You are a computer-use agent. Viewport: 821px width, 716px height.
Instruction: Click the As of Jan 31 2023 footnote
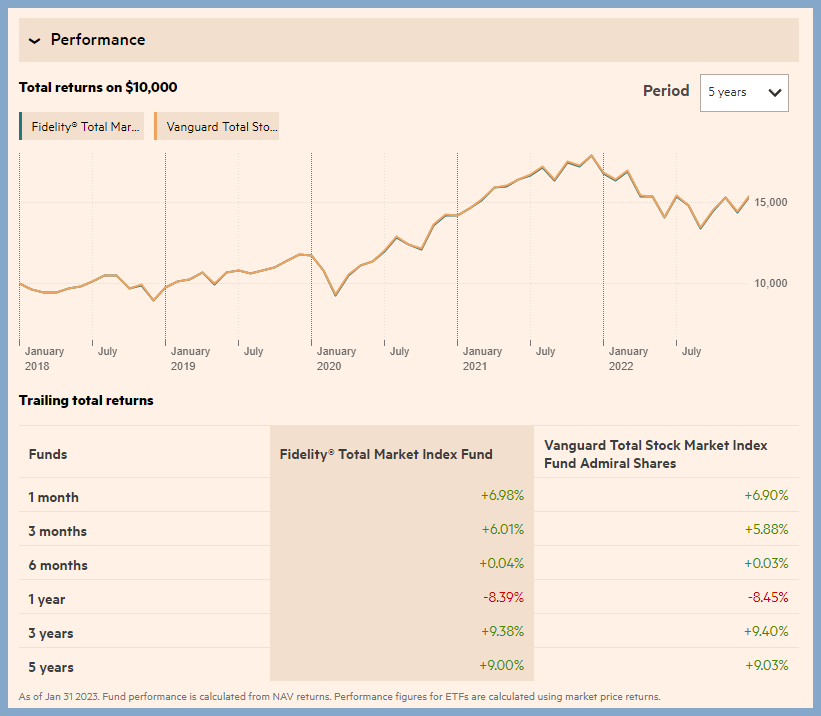339,697
